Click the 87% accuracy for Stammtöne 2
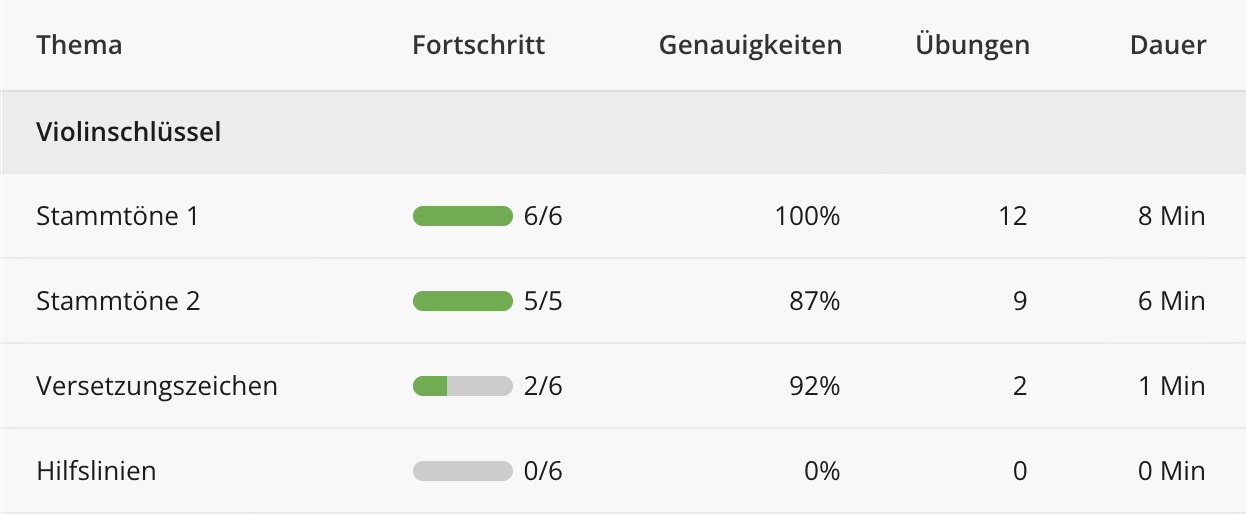 pyautogui.click(x=814, y=301)
